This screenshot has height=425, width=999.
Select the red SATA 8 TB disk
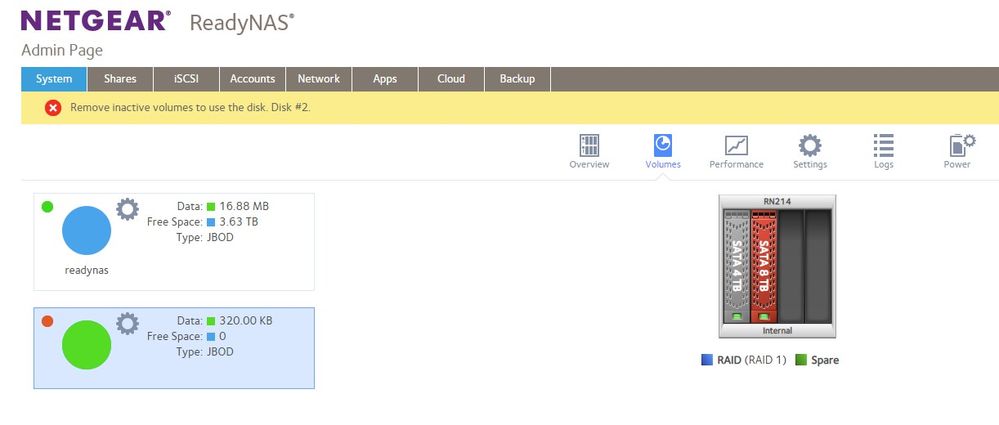coord(764,266)
